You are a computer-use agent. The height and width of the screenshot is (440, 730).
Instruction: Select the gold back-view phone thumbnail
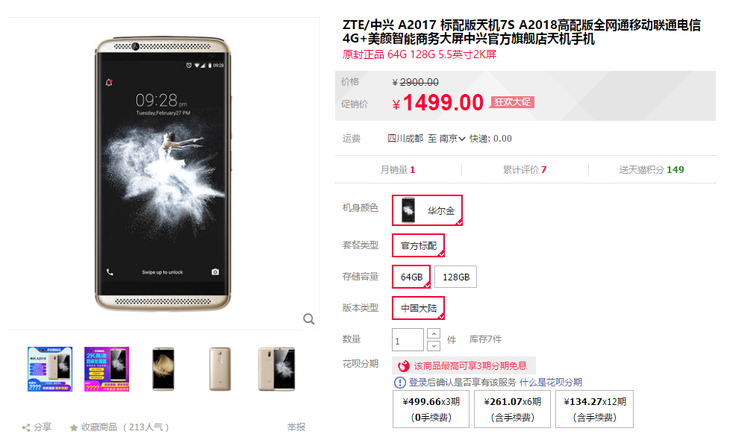tap(220, 369)
